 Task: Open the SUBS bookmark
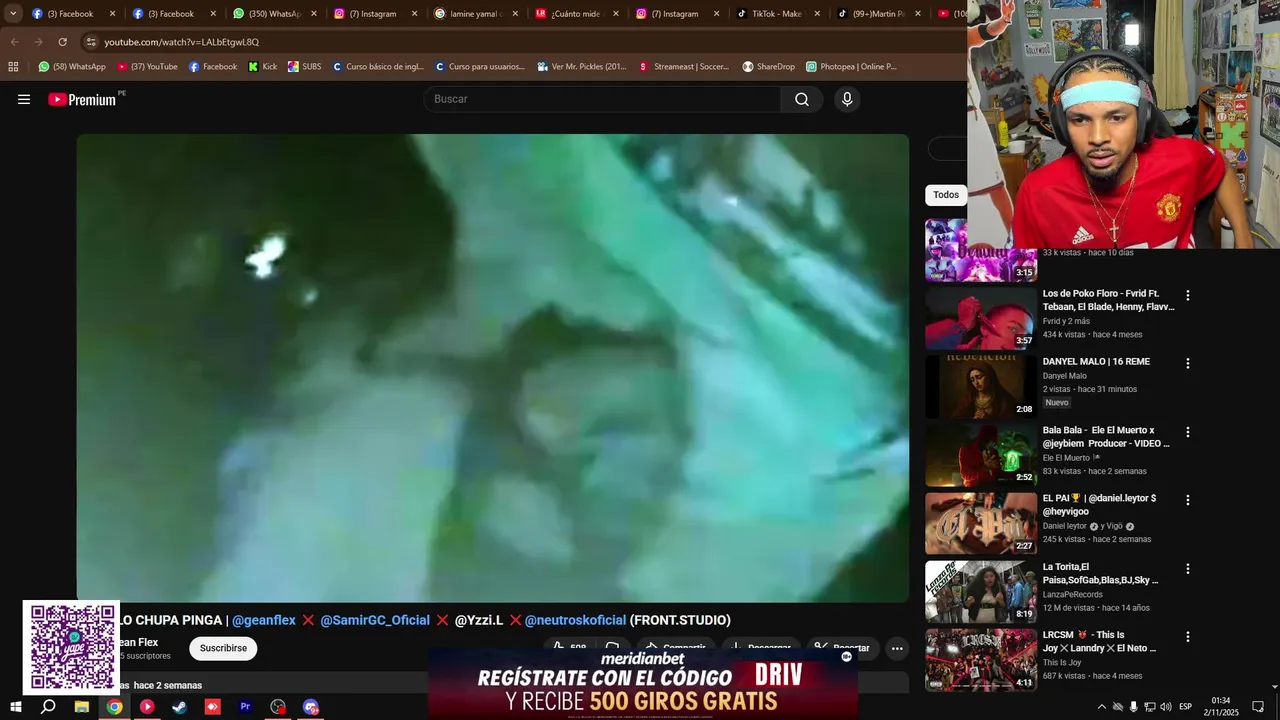coord(304,67)
